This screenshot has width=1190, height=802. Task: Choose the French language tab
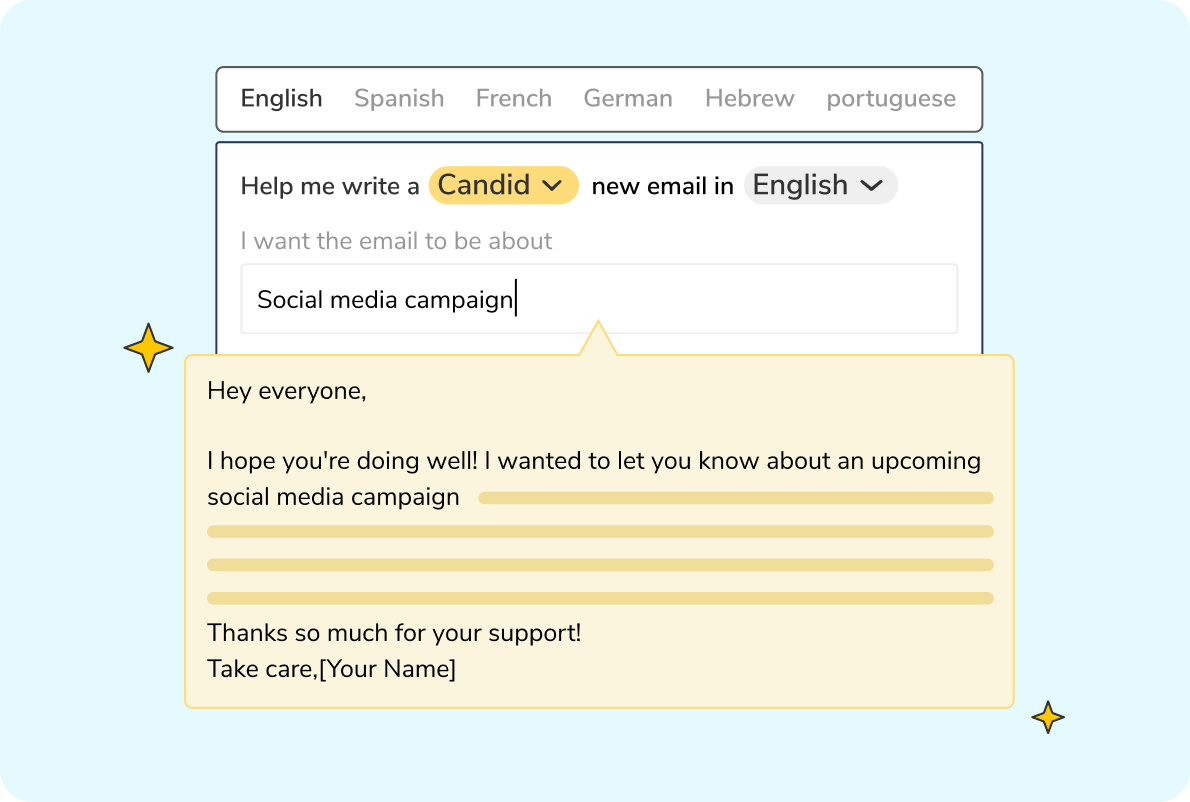click(x=513, y=99)
